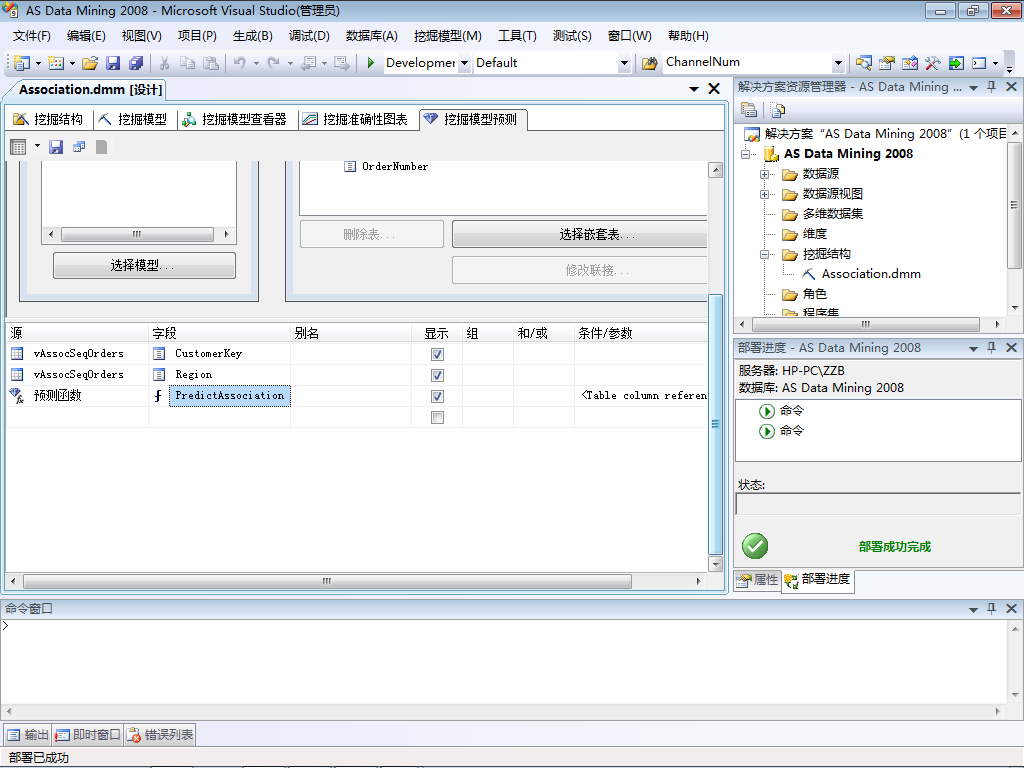
Task: Click the PredictAssociation function icon
Action: point(158,396)
